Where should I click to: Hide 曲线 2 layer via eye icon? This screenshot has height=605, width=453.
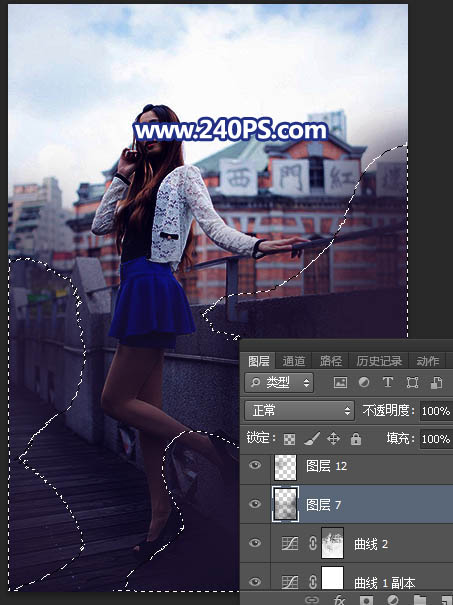tap(255, 543)
